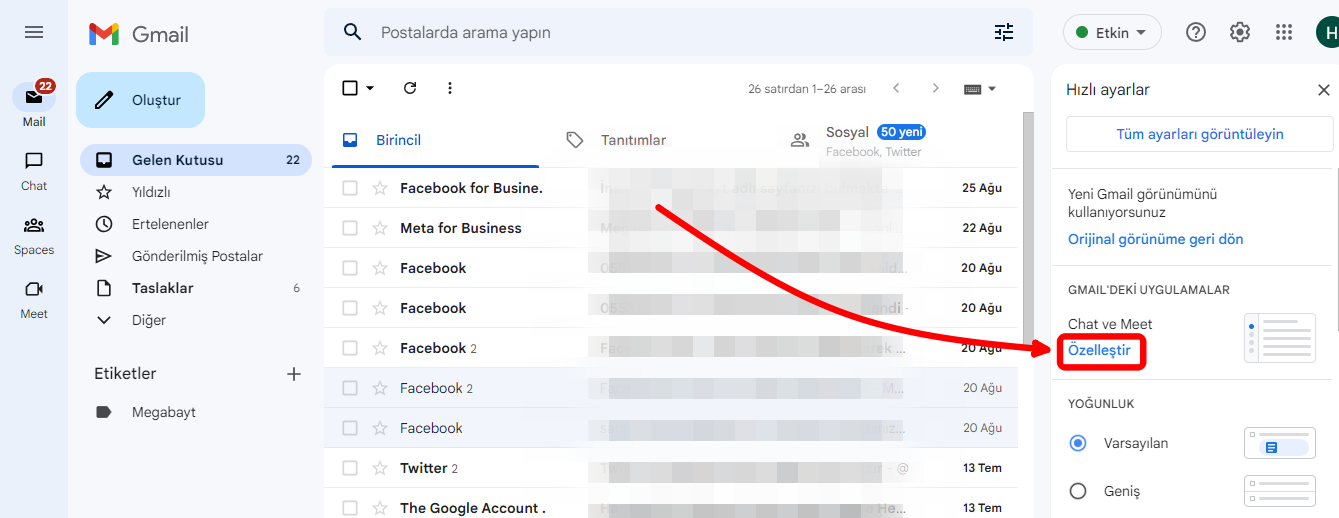Expand the Diğer section in the sidebar
This screenshot has width=1339, height=518.
point(148,320)
